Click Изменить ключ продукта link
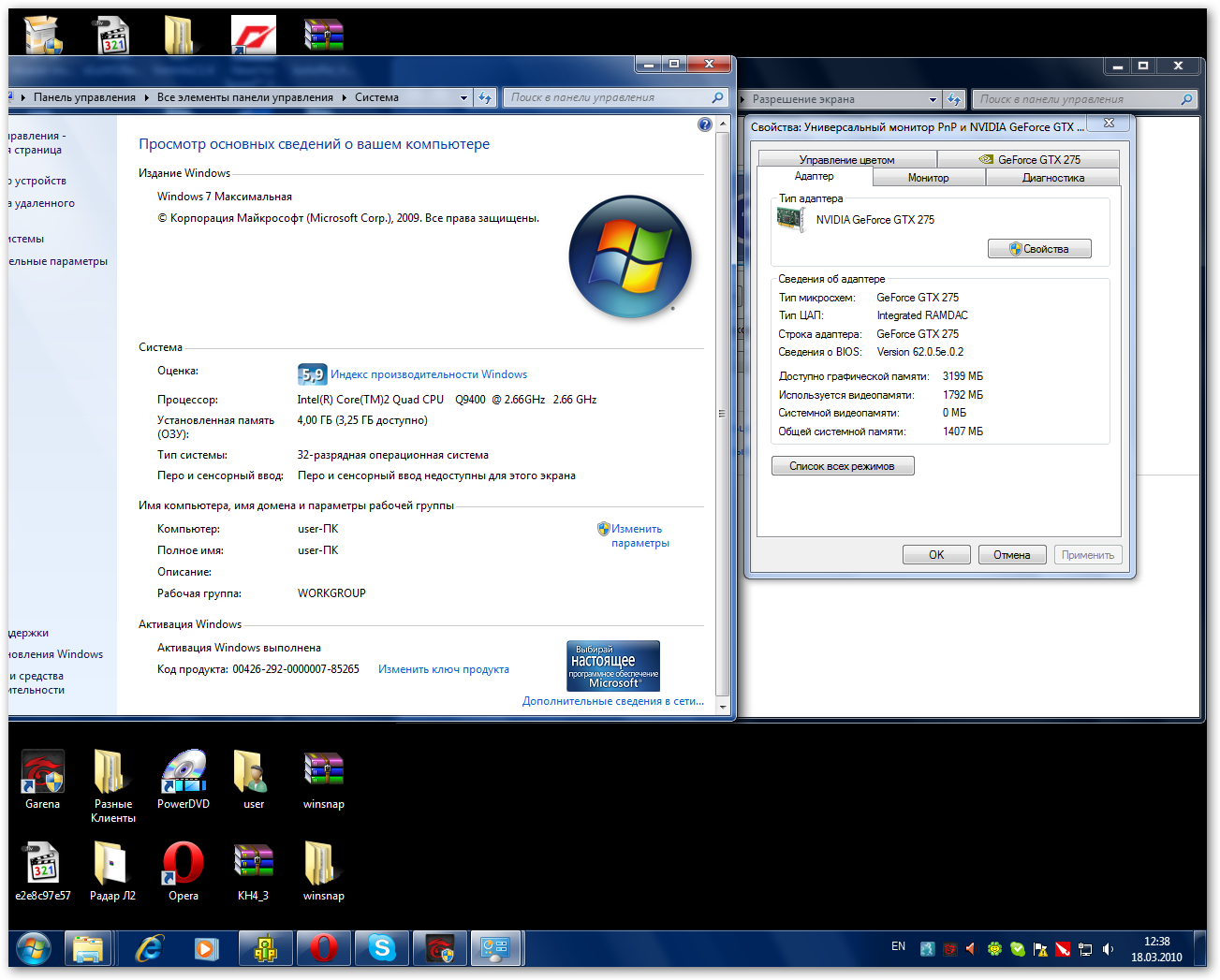Viewport: 1220px width, 980px height. click(x=444, y=669)
